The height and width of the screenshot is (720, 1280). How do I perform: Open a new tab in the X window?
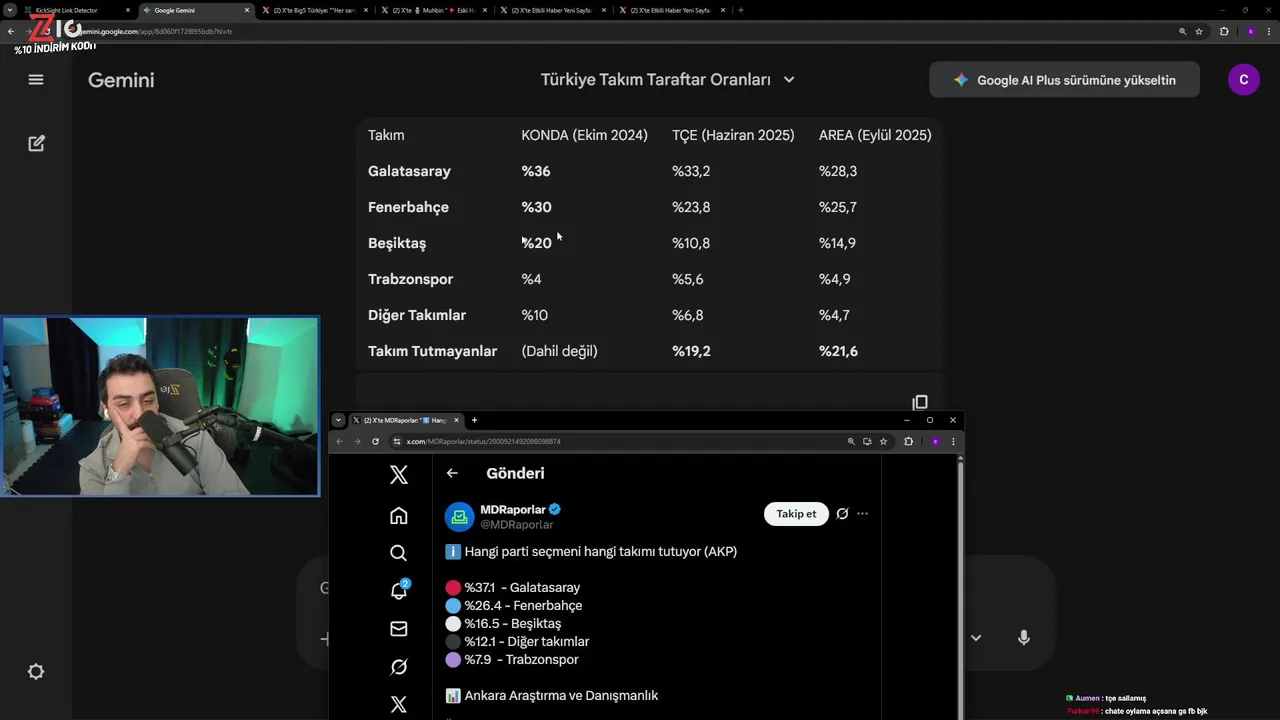click(474, 420)
